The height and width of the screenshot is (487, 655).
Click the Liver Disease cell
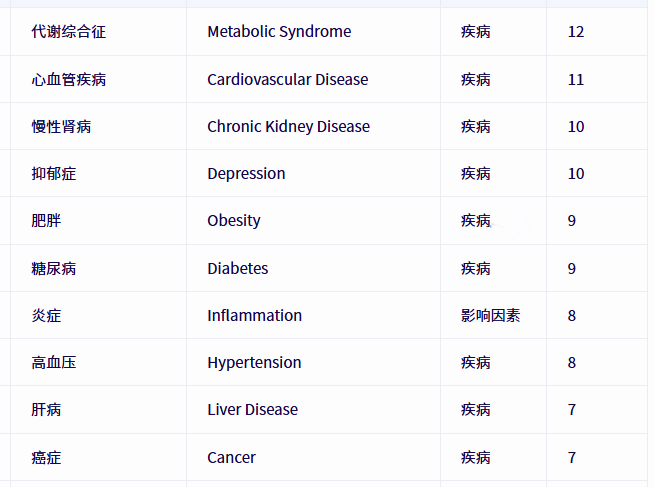click(x=253, y=410)
